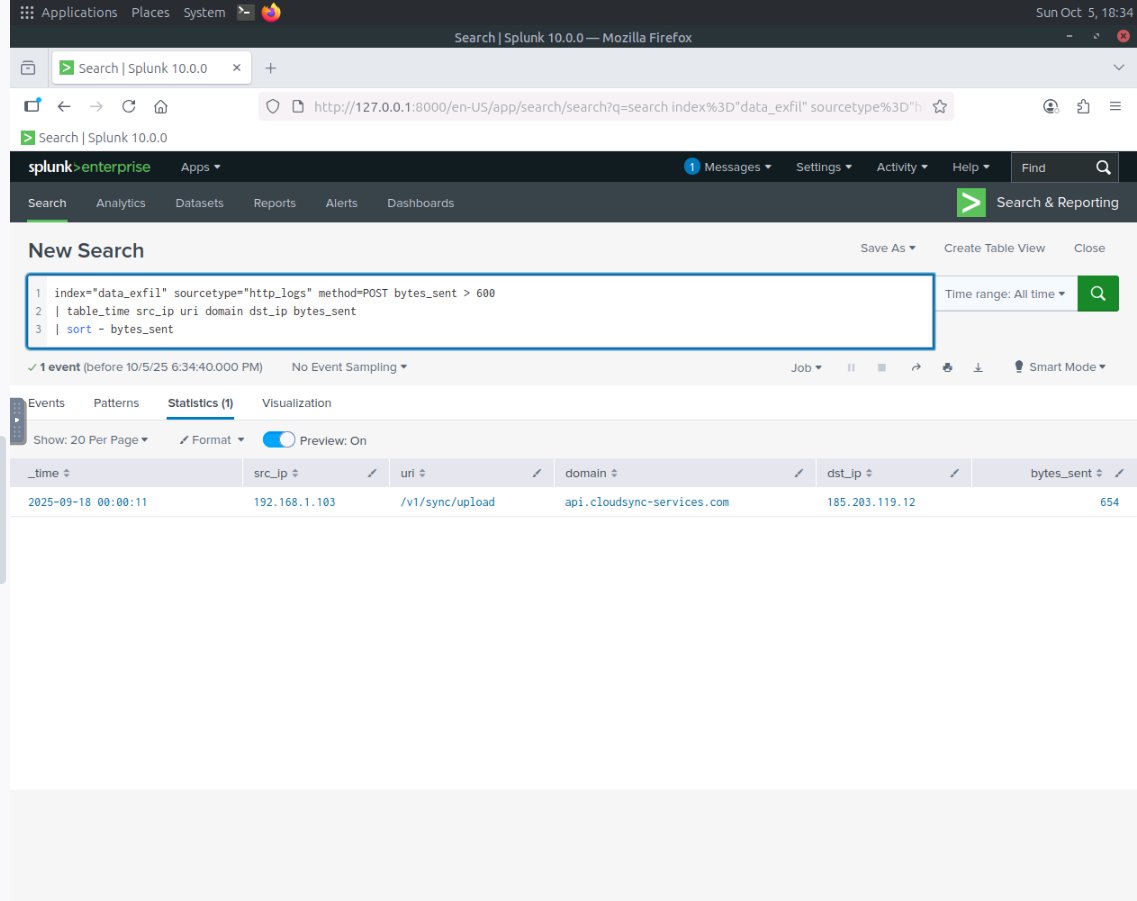Open Time range All time picker
Viewport: 1137px width, 901px height.
coord(1004,294)
